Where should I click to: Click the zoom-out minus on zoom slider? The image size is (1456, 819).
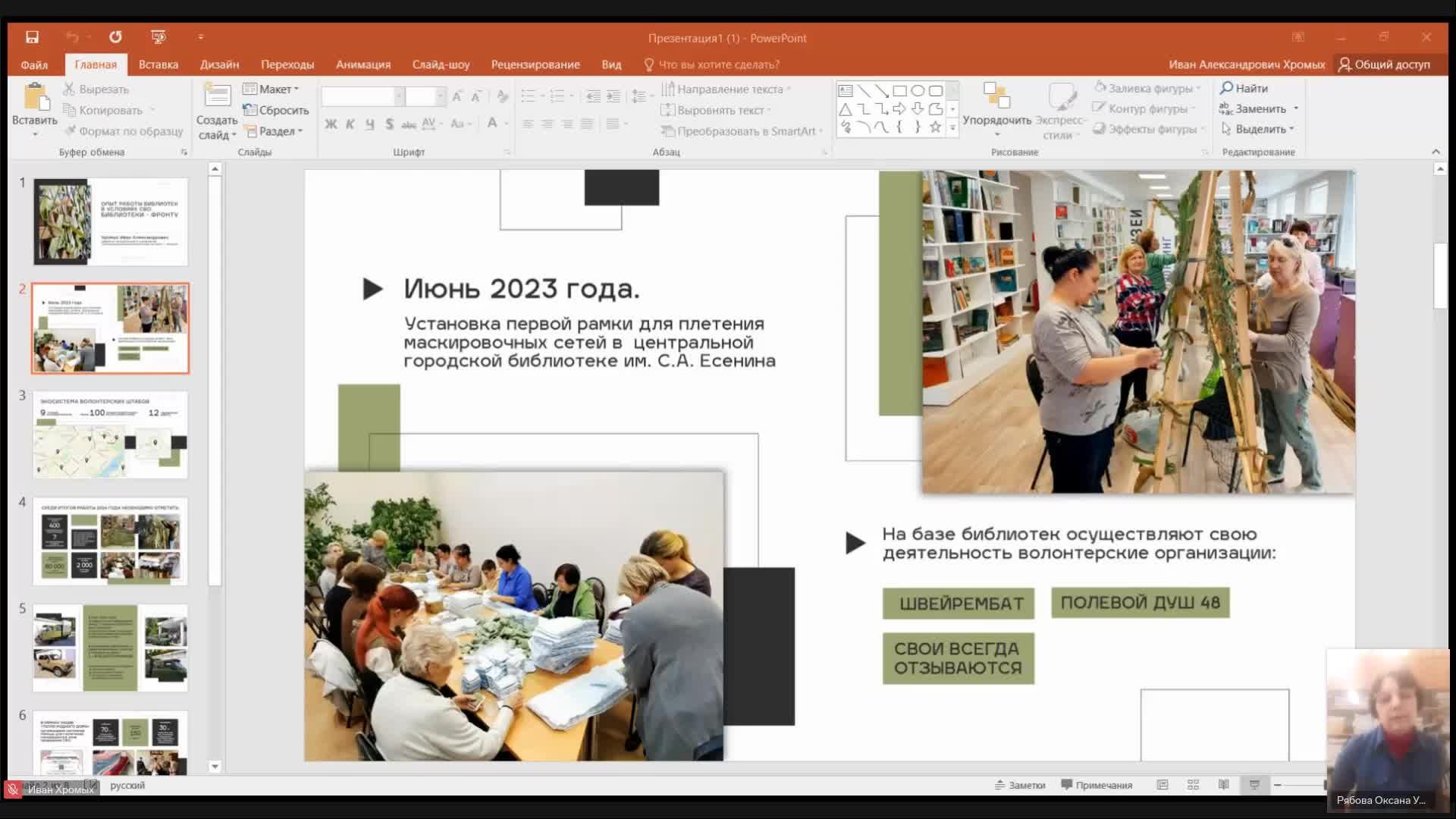(x=1278, y=785)
